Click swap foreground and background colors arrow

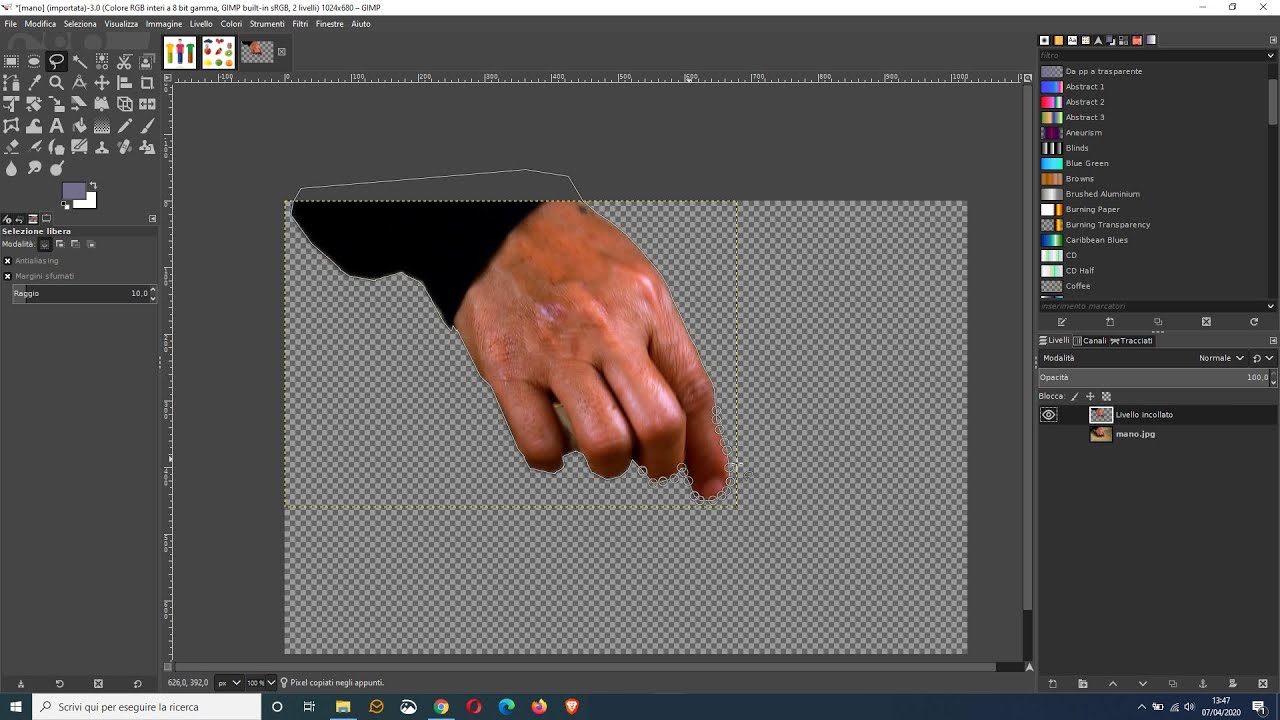coord(93,185)
